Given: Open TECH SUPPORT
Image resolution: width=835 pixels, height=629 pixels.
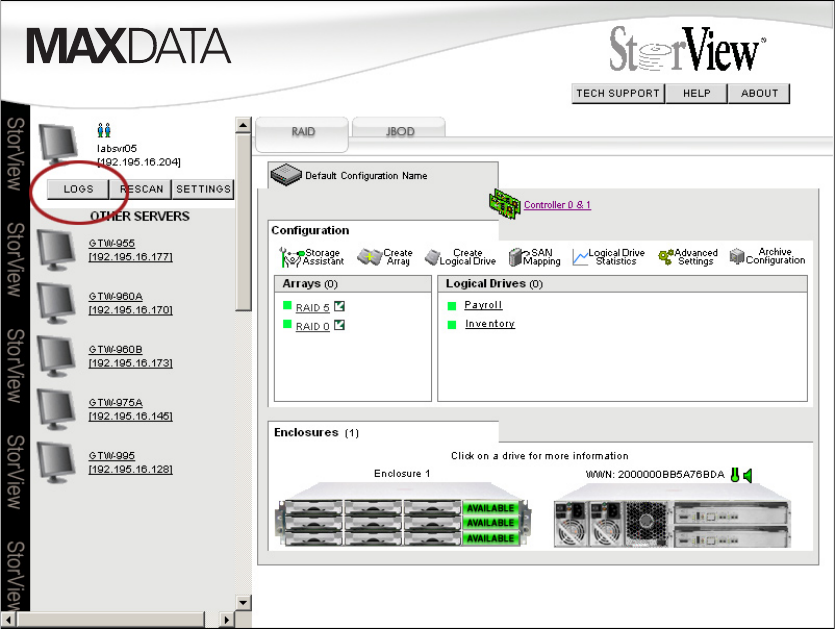Looking at the screenshot, I should click(618, 93).
